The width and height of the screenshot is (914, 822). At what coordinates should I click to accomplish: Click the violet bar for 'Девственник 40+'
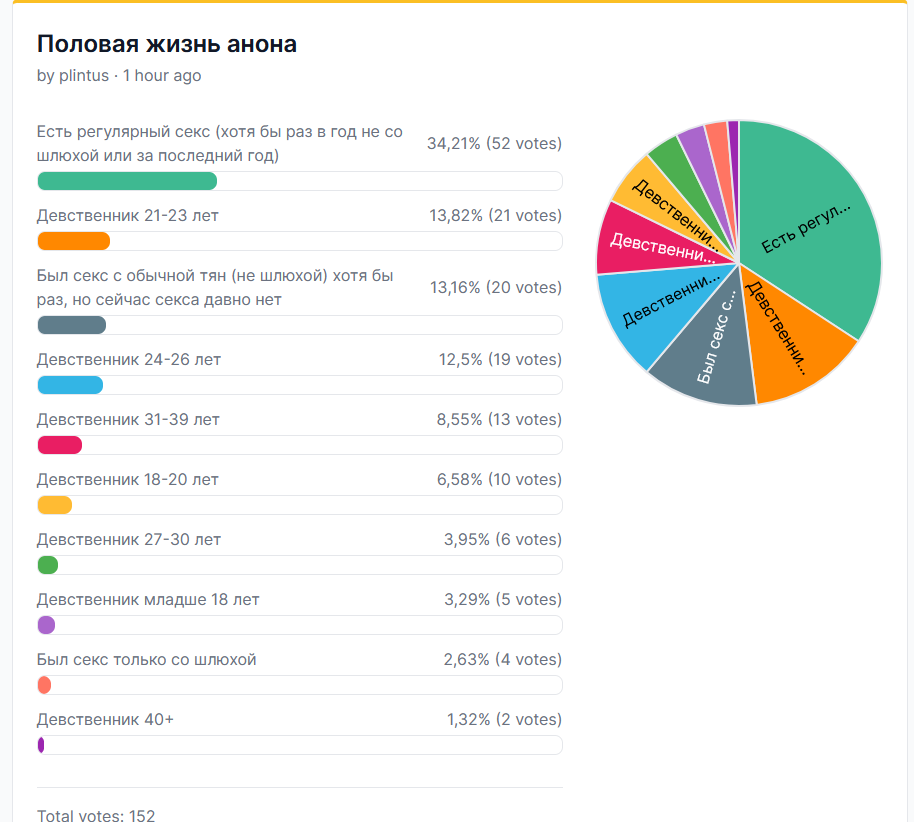pyautogui.click(x=41, y=745)
